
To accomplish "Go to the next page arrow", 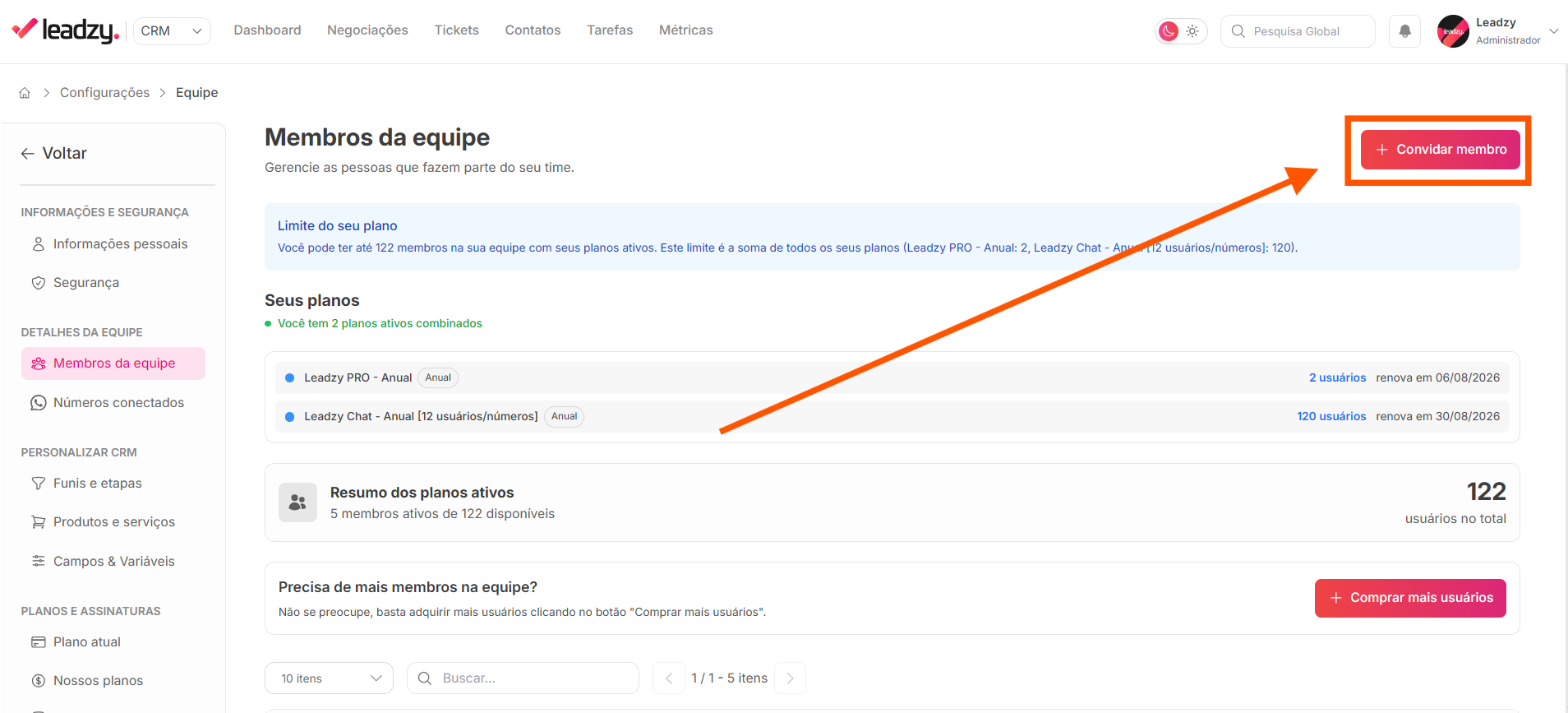I will coord(790,678).
